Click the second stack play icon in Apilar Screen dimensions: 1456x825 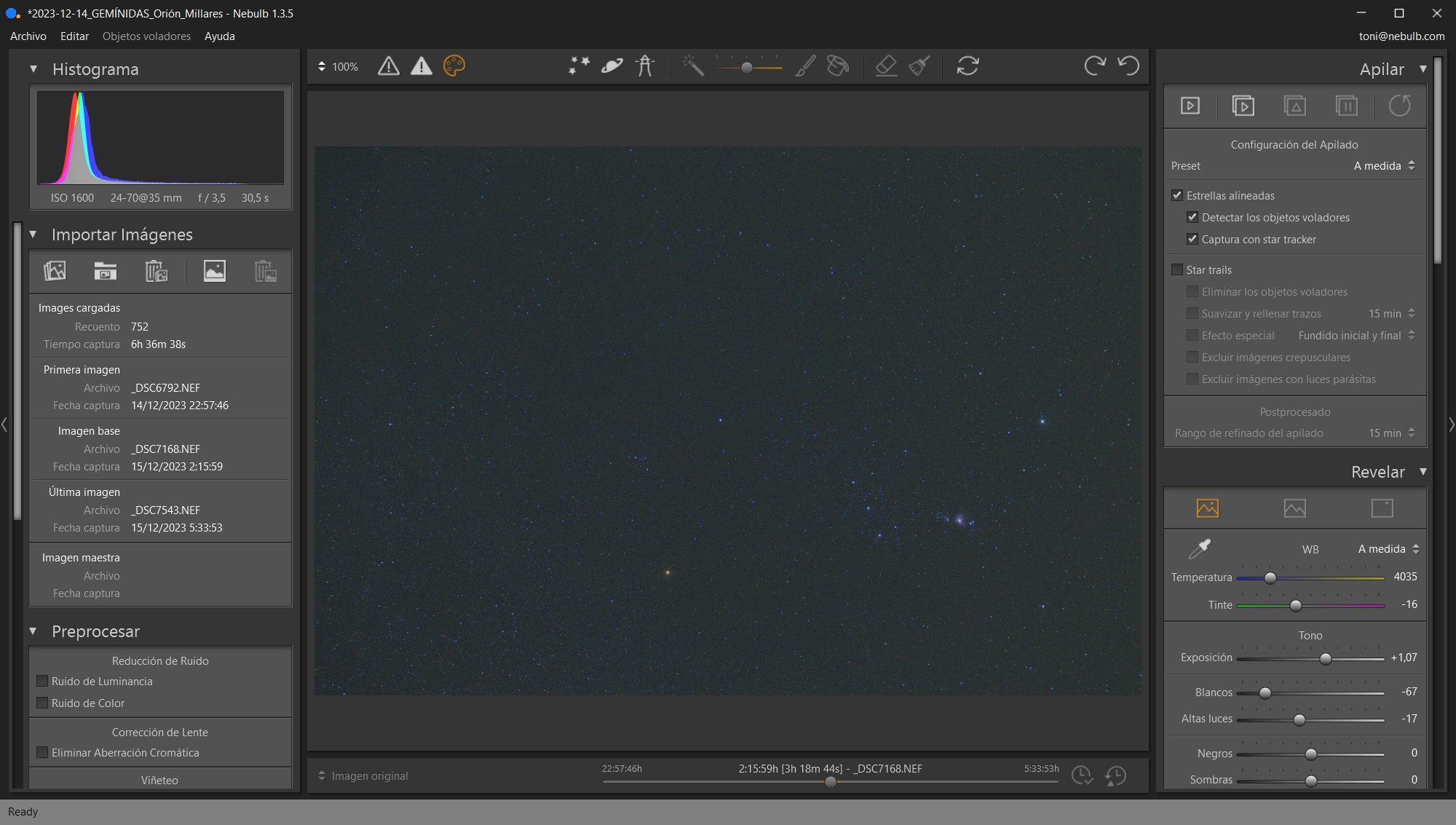tap(1243, 106)
